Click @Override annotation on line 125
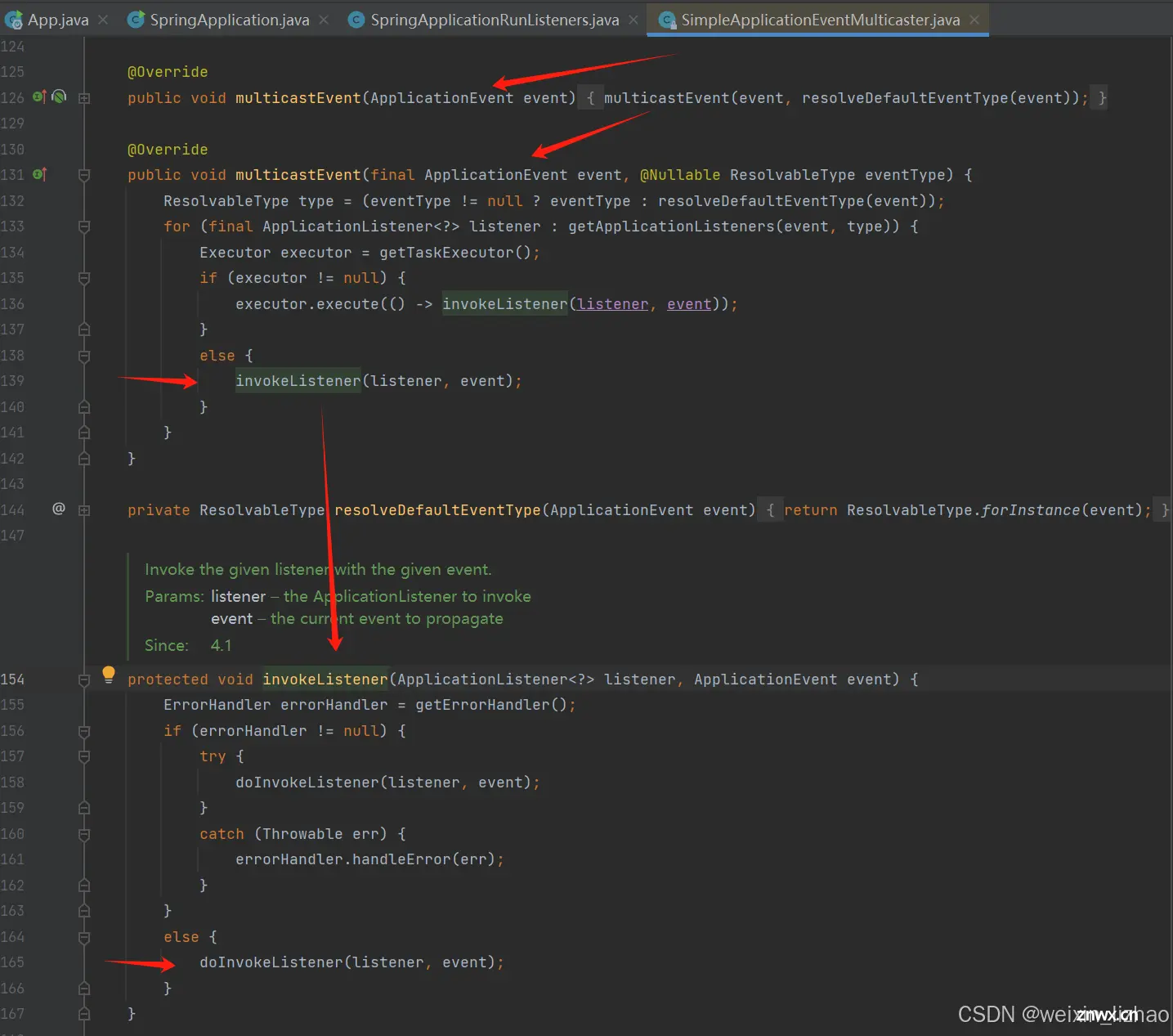The image size is (1173, 1036). pyautogui.click(x=168, y=71)
